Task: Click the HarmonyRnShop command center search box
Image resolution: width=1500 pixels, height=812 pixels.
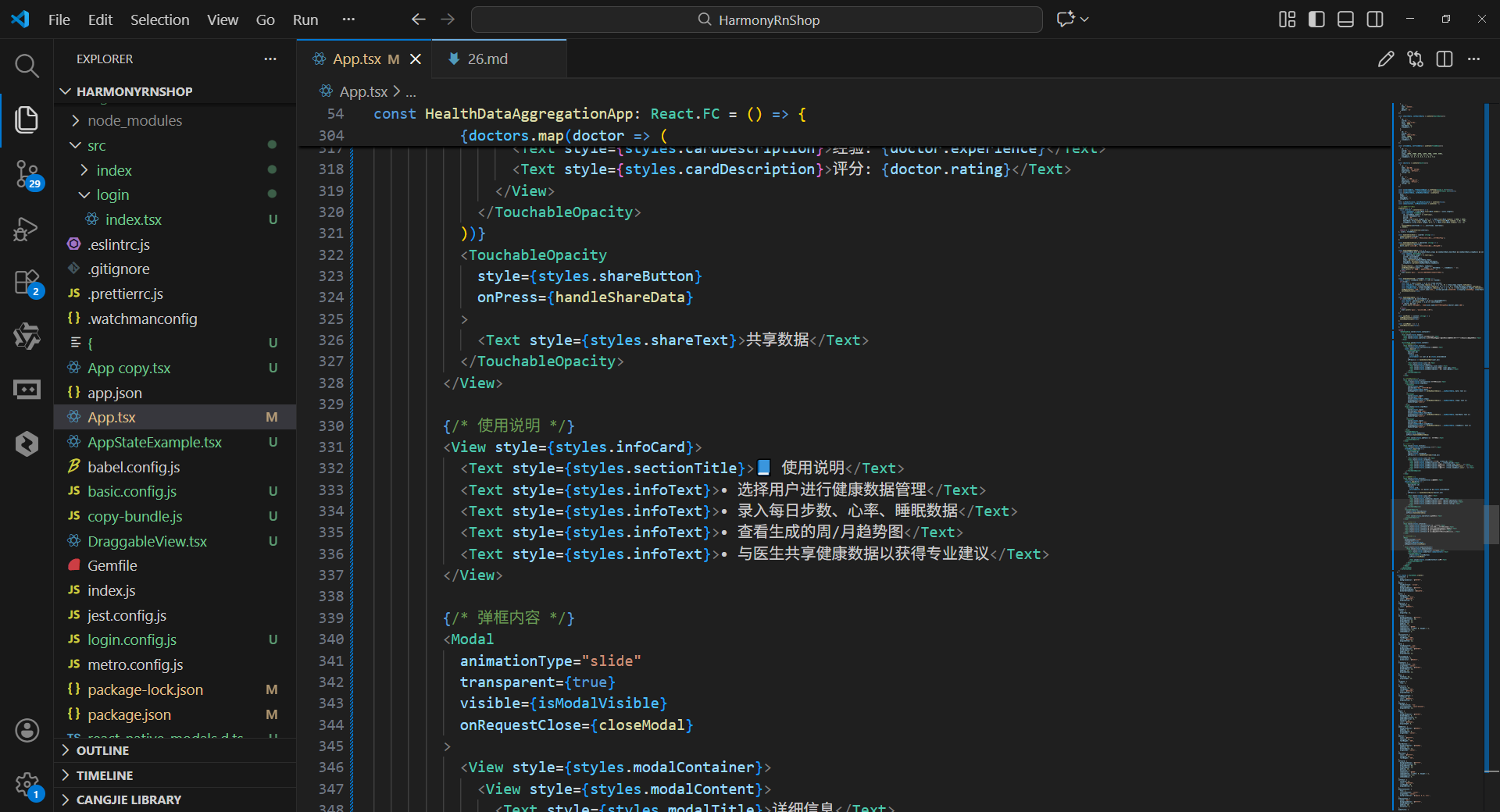Action: (757, 20)
